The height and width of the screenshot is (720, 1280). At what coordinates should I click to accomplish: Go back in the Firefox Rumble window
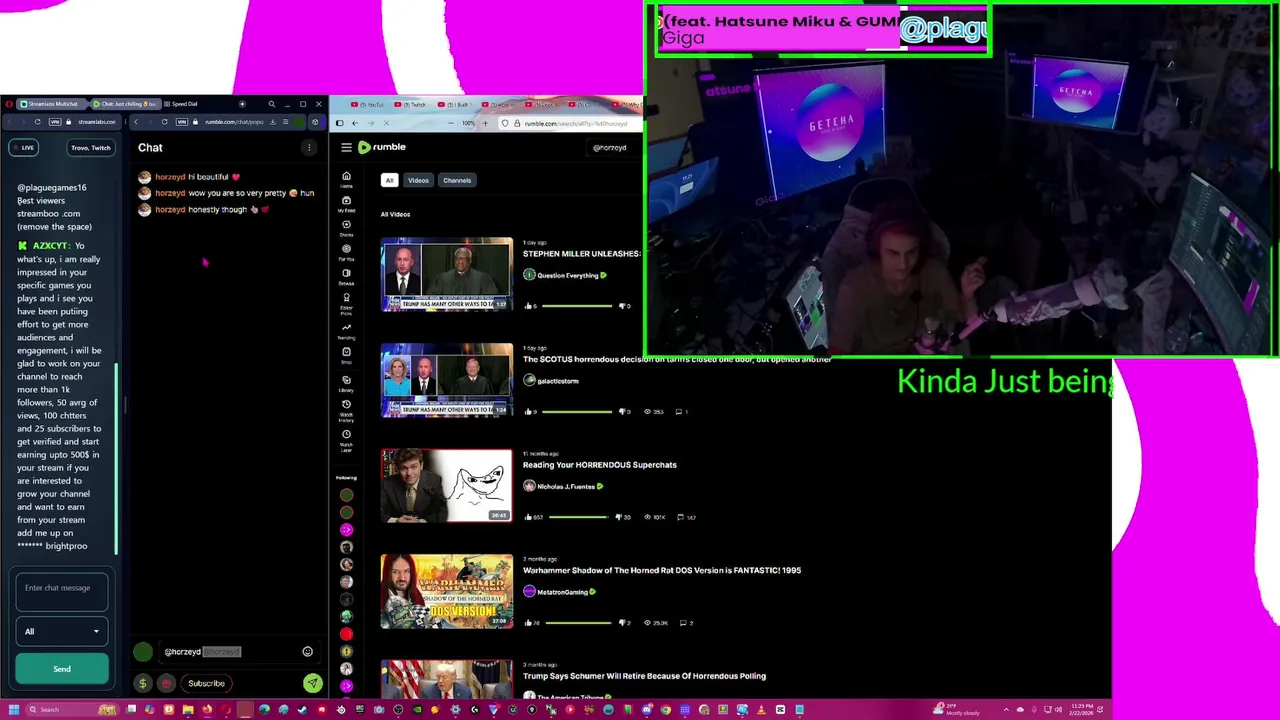pyautogui.click(x=354, y=123)
